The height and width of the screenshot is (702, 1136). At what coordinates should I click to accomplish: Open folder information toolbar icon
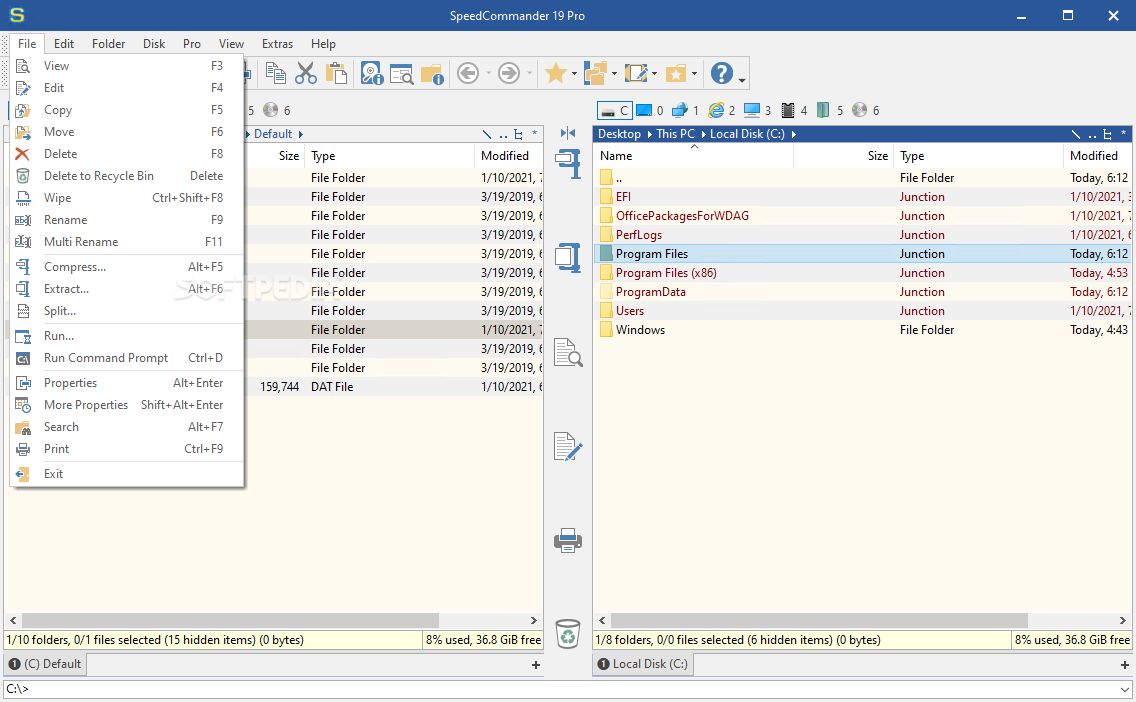click(x=432, y=73)
